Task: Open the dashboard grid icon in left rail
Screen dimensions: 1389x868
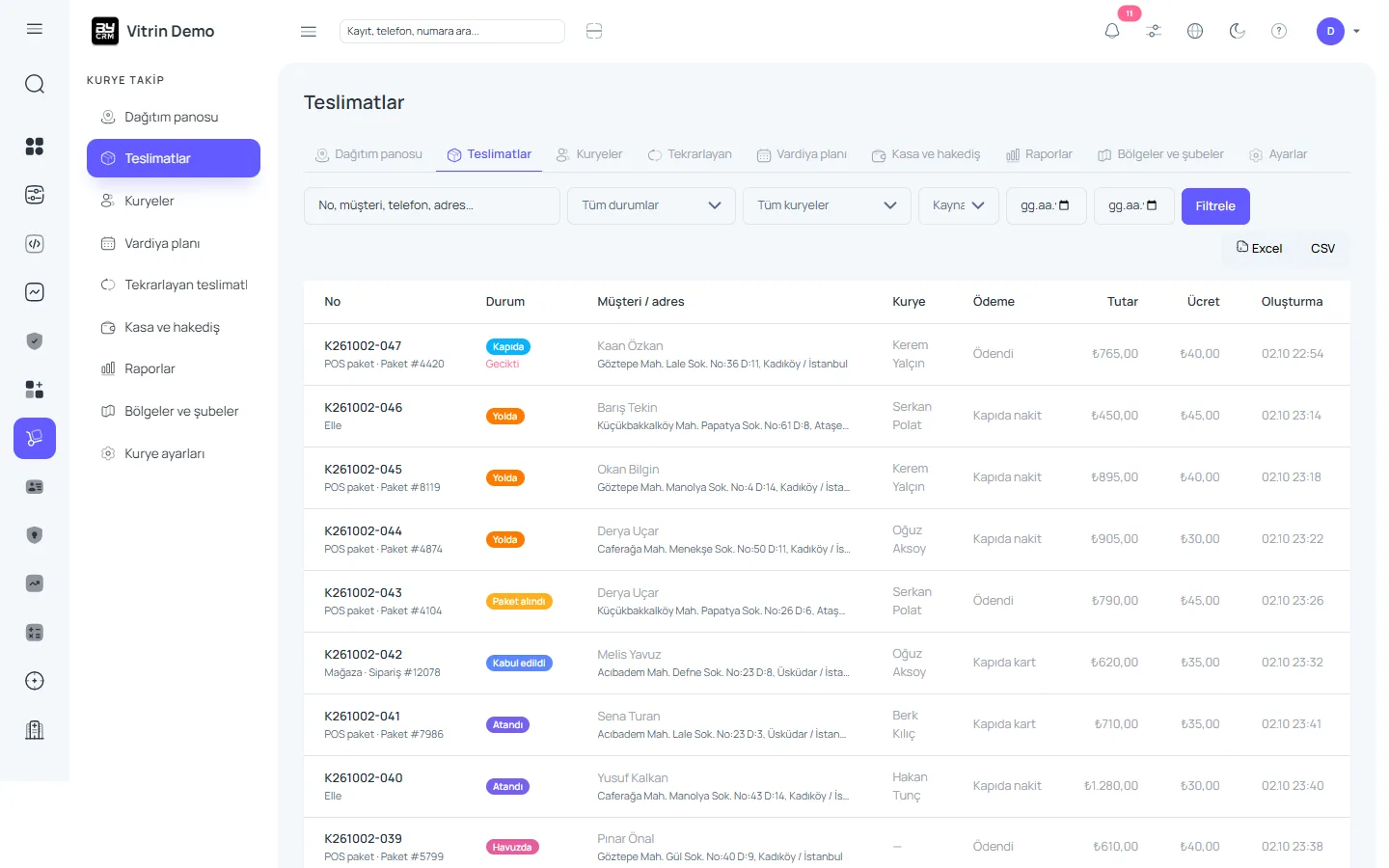Action: coord(35,147)
